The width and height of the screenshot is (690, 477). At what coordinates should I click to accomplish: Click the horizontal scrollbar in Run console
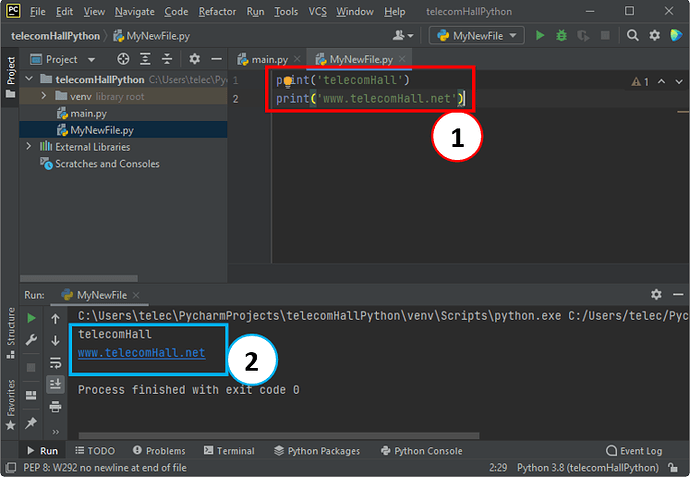pos(279,436)
